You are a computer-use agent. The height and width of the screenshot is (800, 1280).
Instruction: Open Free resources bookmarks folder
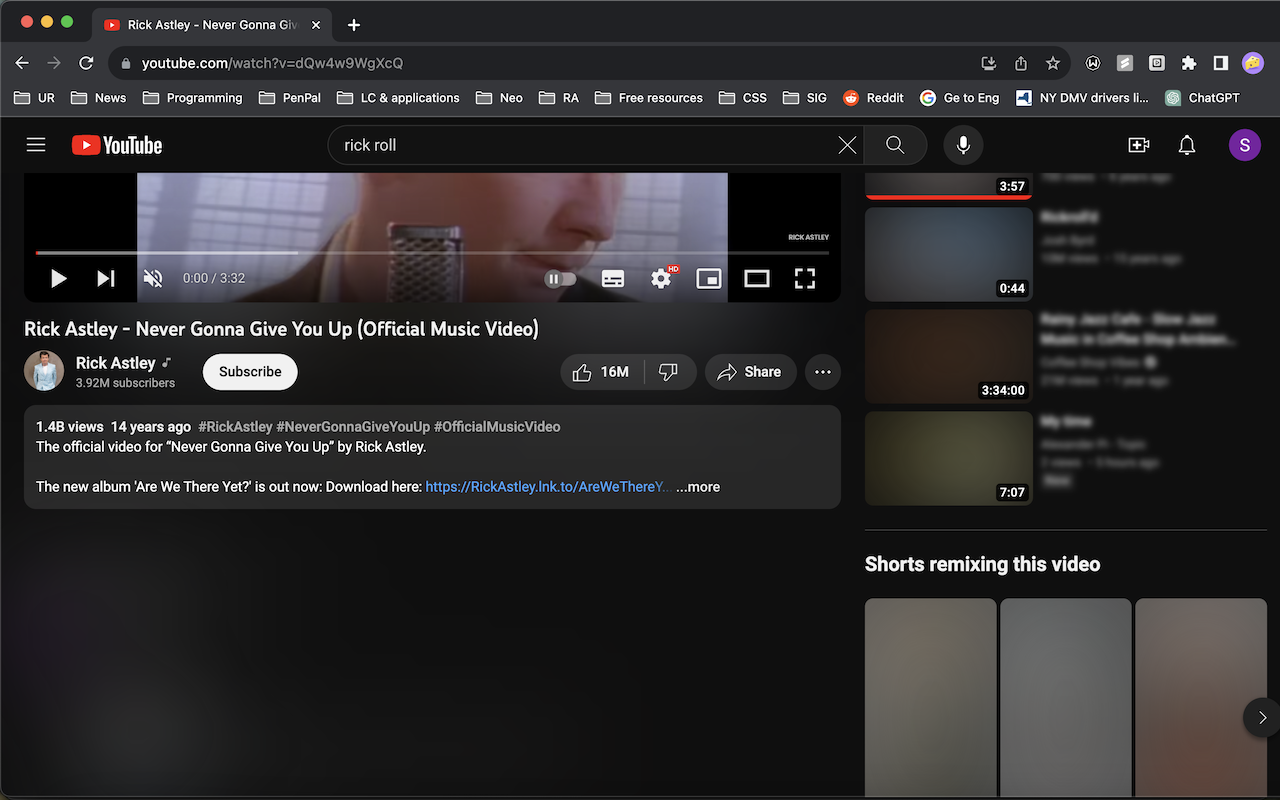[x=649, y=98]
